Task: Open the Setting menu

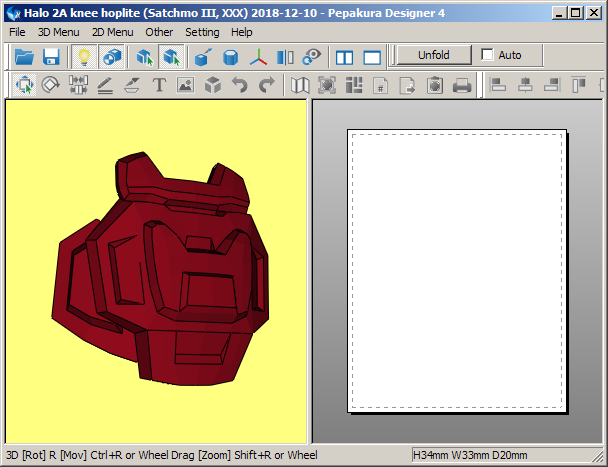Action: 202,32
